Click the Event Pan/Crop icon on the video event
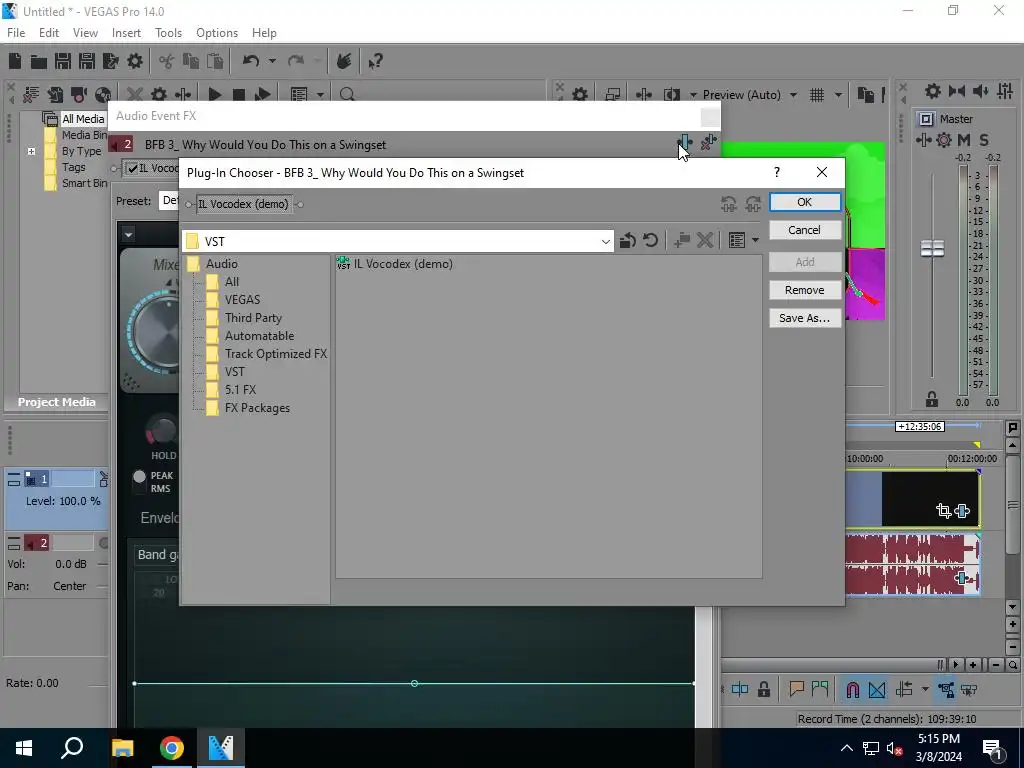Screen dimensions: 1024x768 point(943,511)
